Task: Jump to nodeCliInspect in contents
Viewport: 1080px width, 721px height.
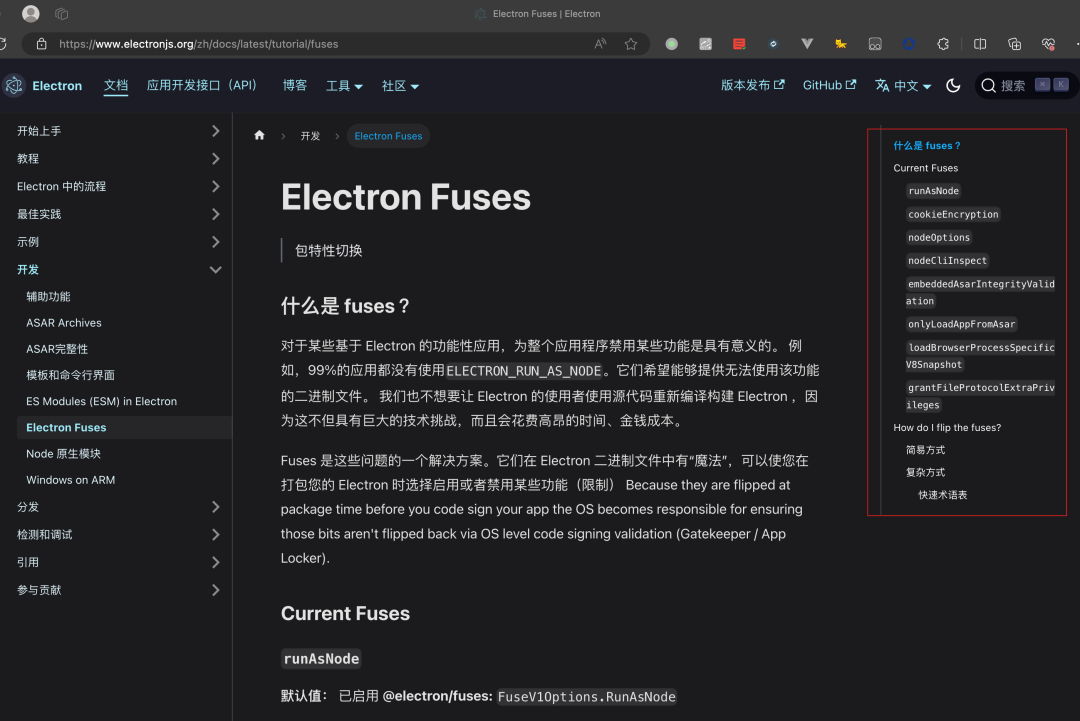Action: [x=947, y=261]
